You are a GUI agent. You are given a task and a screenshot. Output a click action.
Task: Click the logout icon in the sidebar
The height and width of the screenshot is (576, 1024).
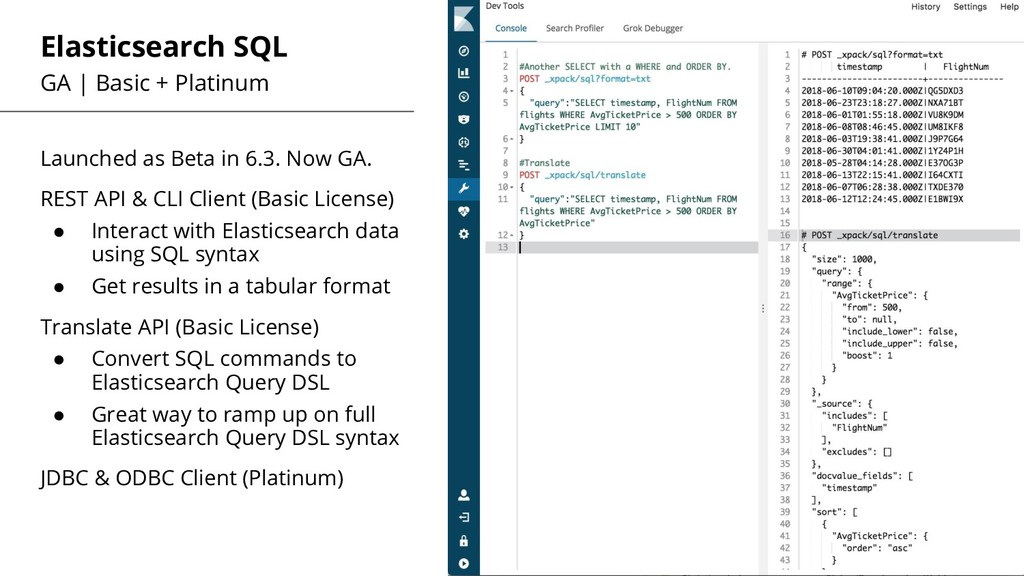pos(464,517)
